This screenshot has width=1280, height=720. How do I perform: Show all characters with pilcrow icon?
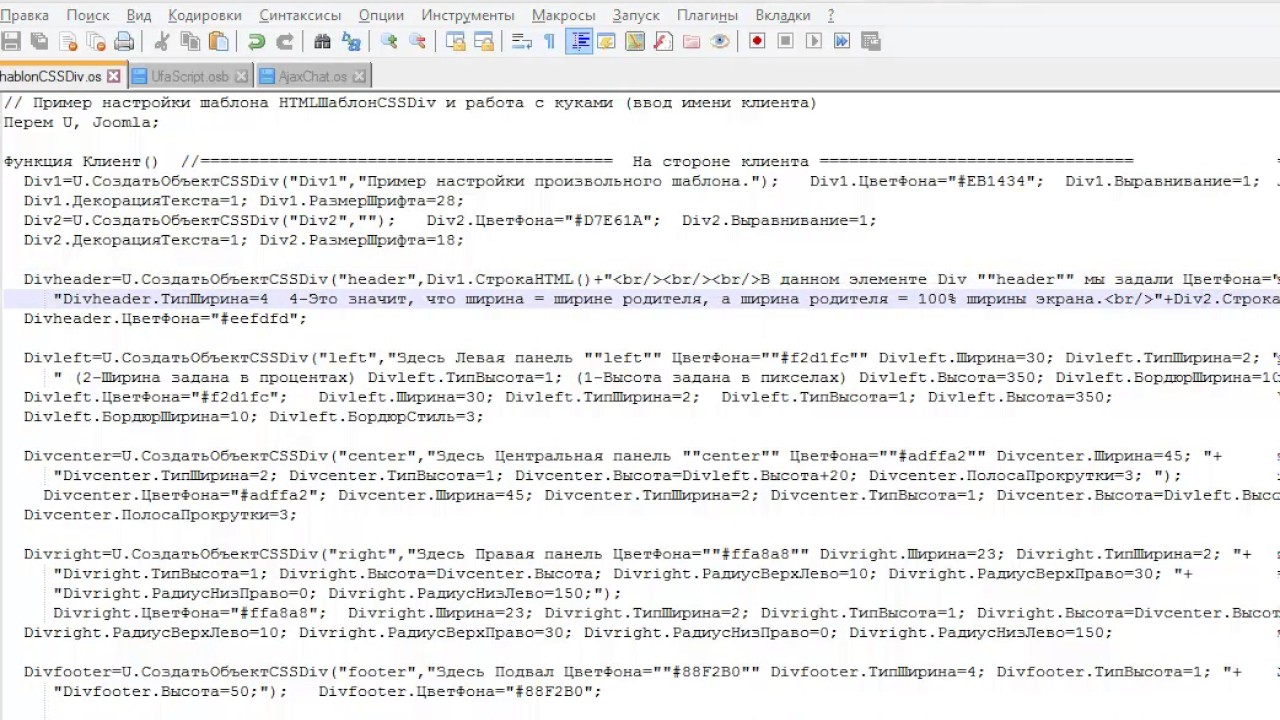549,41
